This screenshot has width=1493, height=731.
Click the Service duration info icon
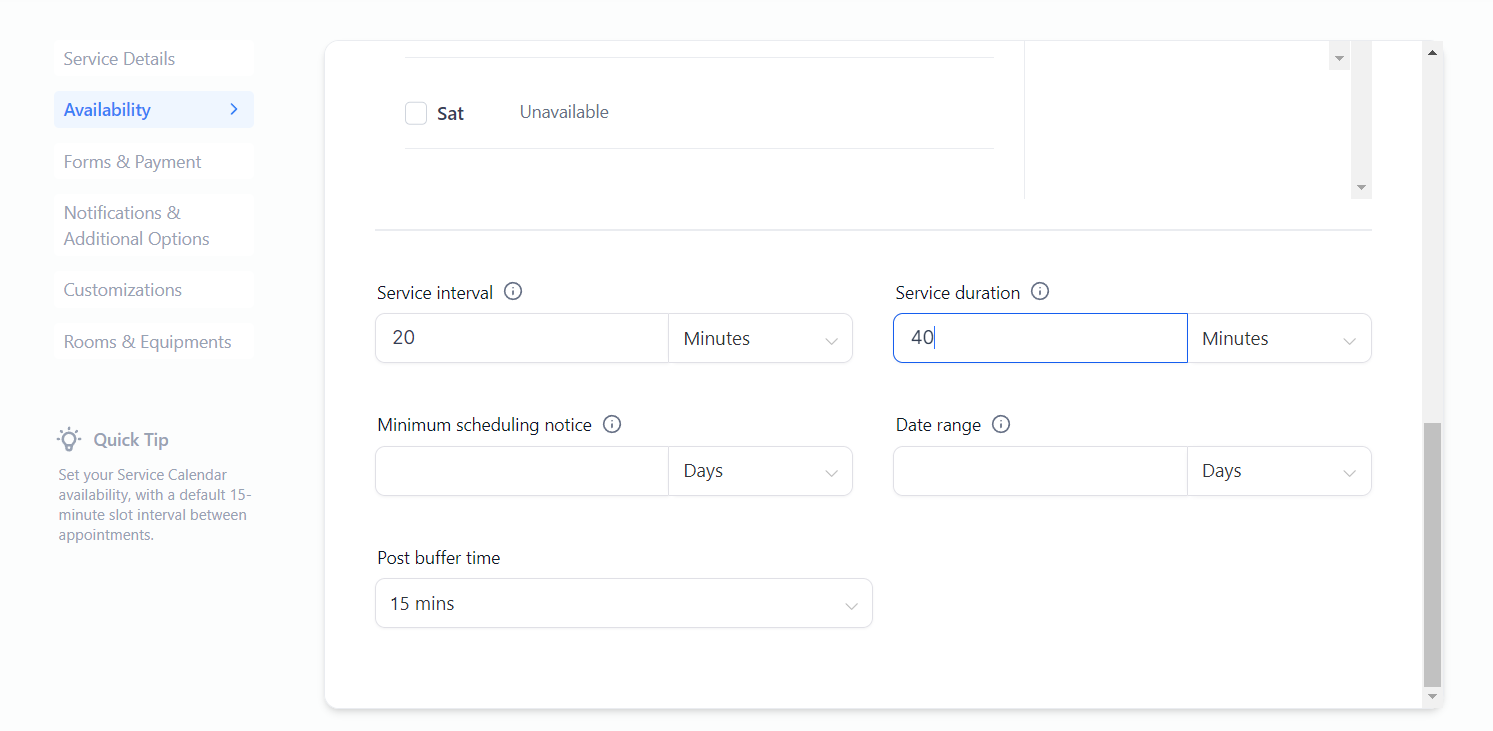pos(1040,292)
